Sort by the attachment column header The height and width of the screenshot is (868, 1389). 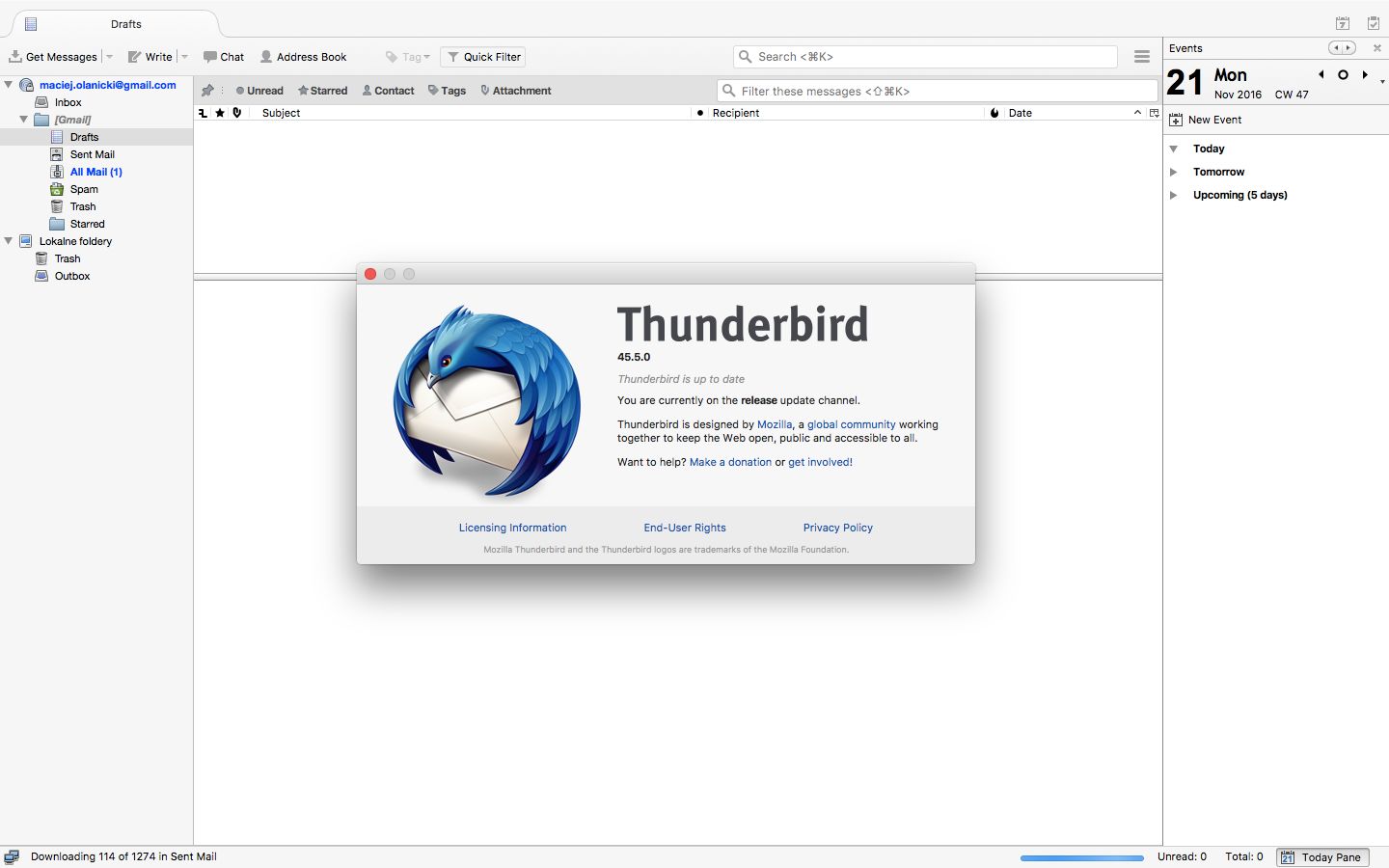pos(237,113)
